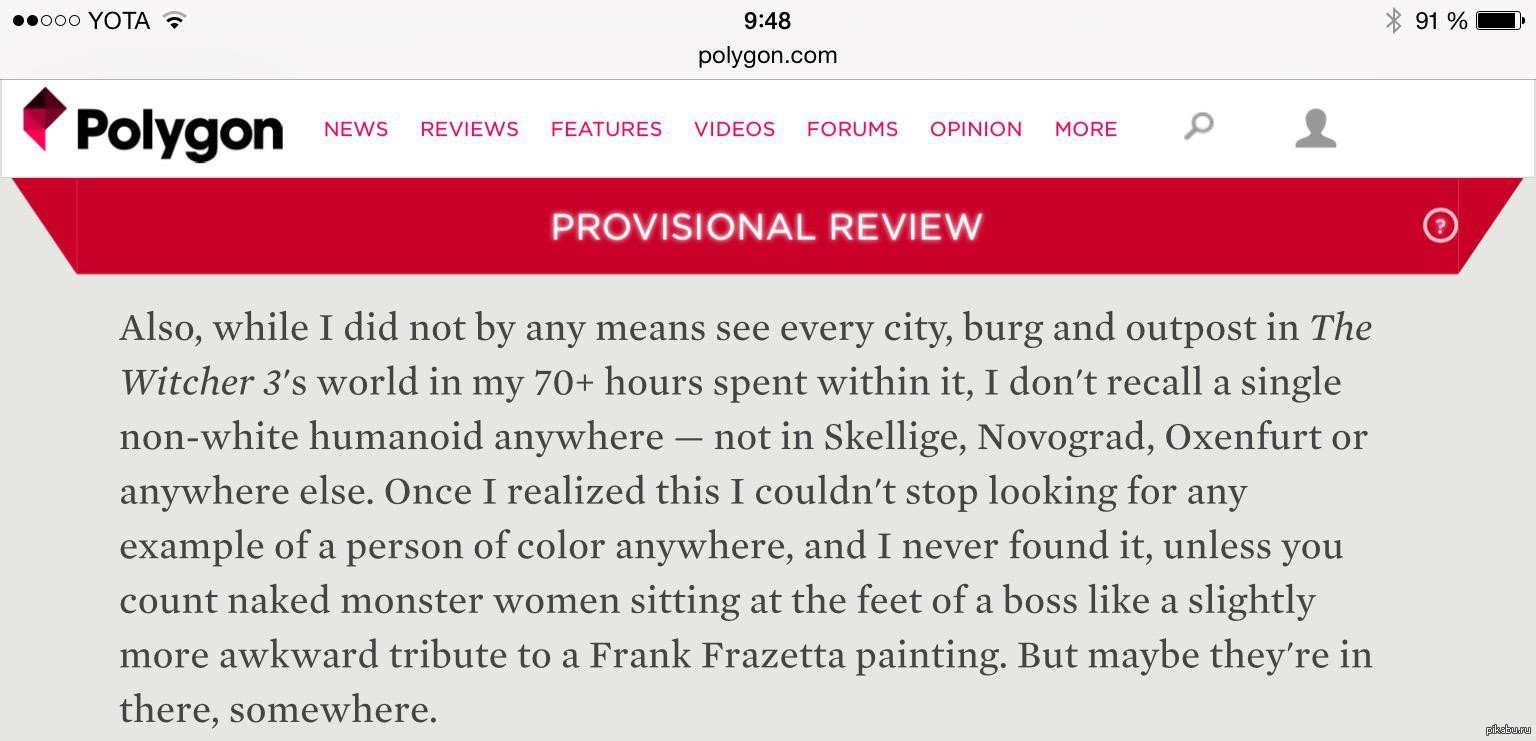Tap the Wi-Fi status icon
The height and width of the screenshot is (741, 1536).
tap(175, 20)
